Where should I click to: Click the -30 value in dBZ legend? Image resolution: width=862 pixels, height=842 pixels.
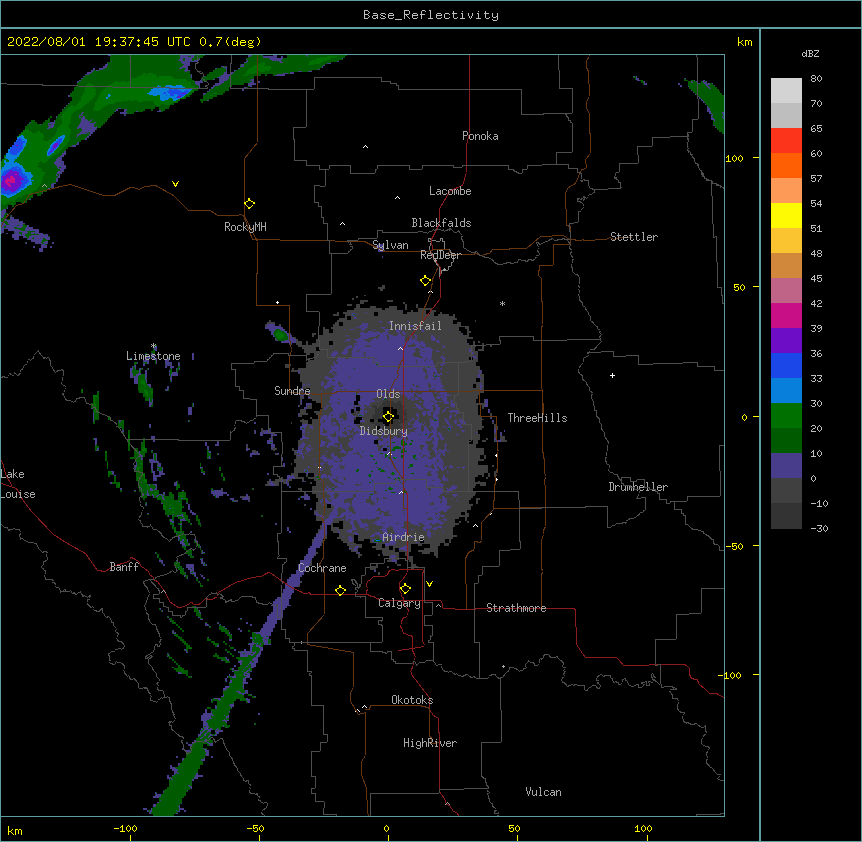click(x=819, y=528)
